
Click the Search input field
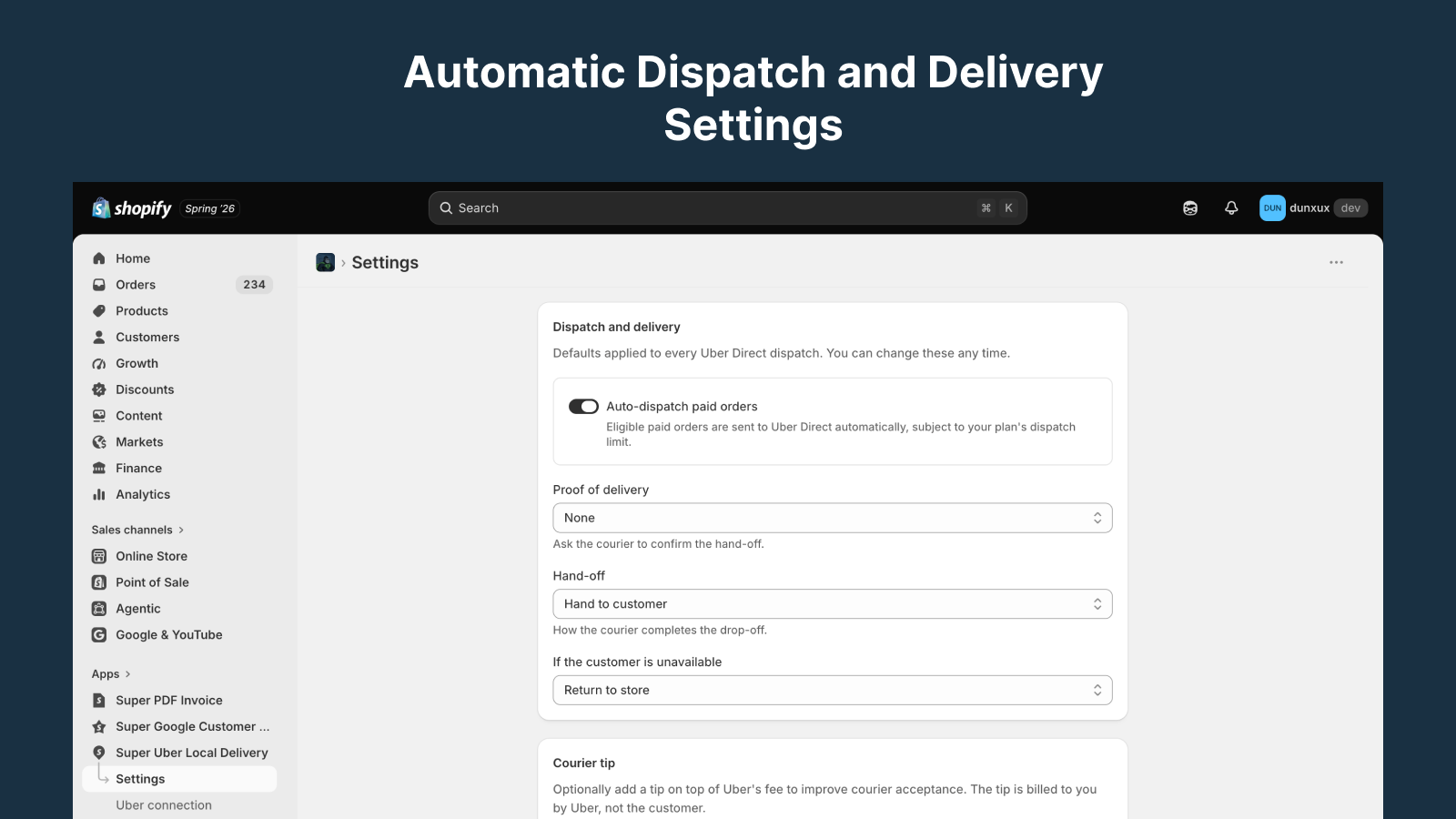728,208
